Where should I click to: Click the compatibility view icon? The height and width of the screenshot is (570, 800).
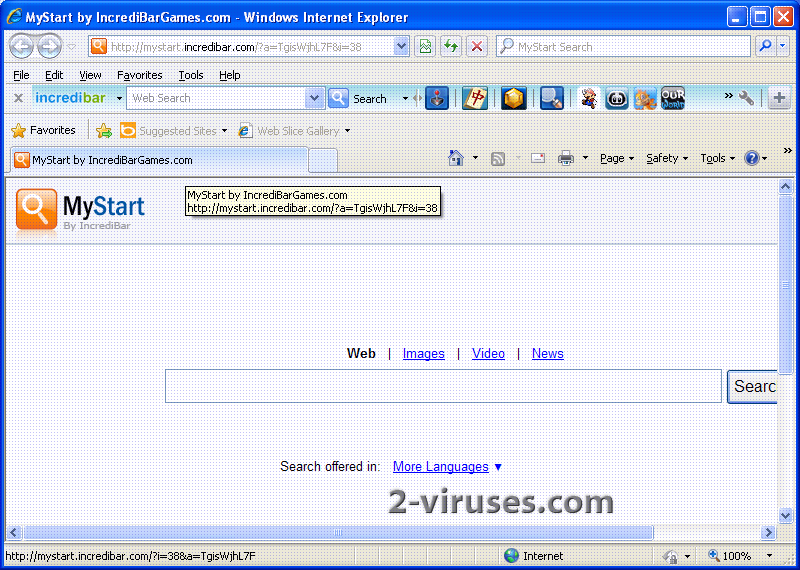pos(424,46)
